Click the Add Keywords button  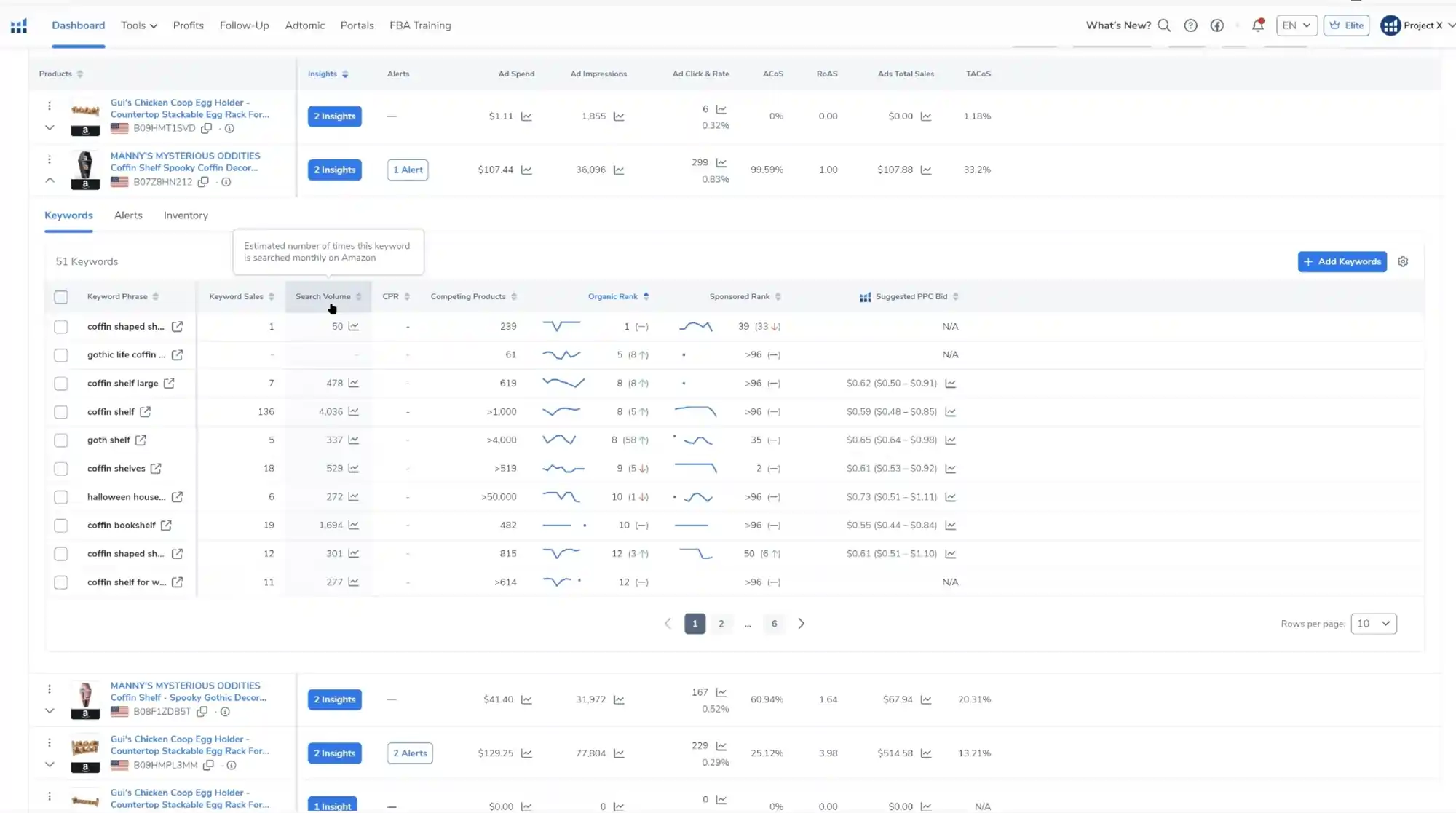[x=1342, y=261]
